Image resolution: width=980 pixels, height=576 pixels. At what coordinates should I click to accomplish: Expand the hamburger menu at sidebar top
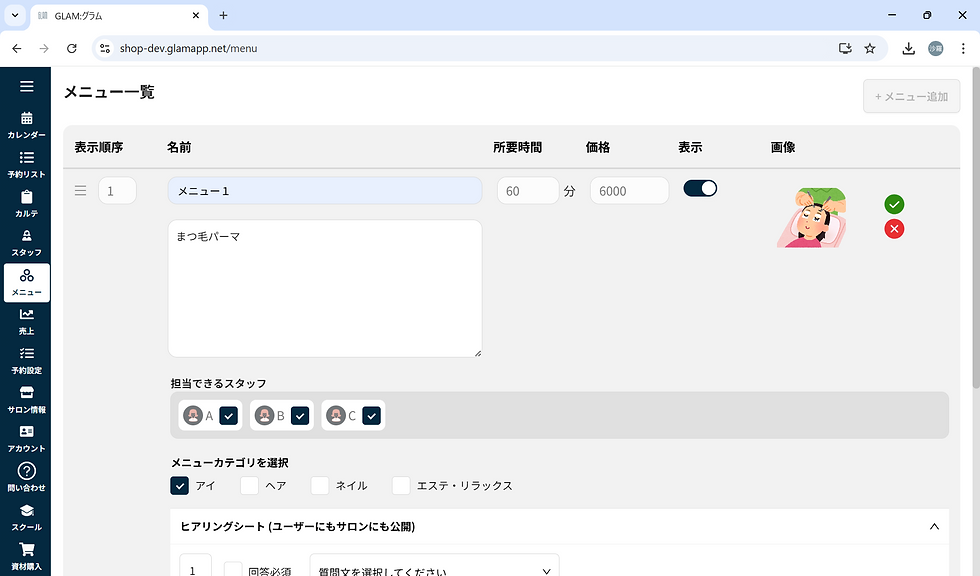click(x=26, y=85)
